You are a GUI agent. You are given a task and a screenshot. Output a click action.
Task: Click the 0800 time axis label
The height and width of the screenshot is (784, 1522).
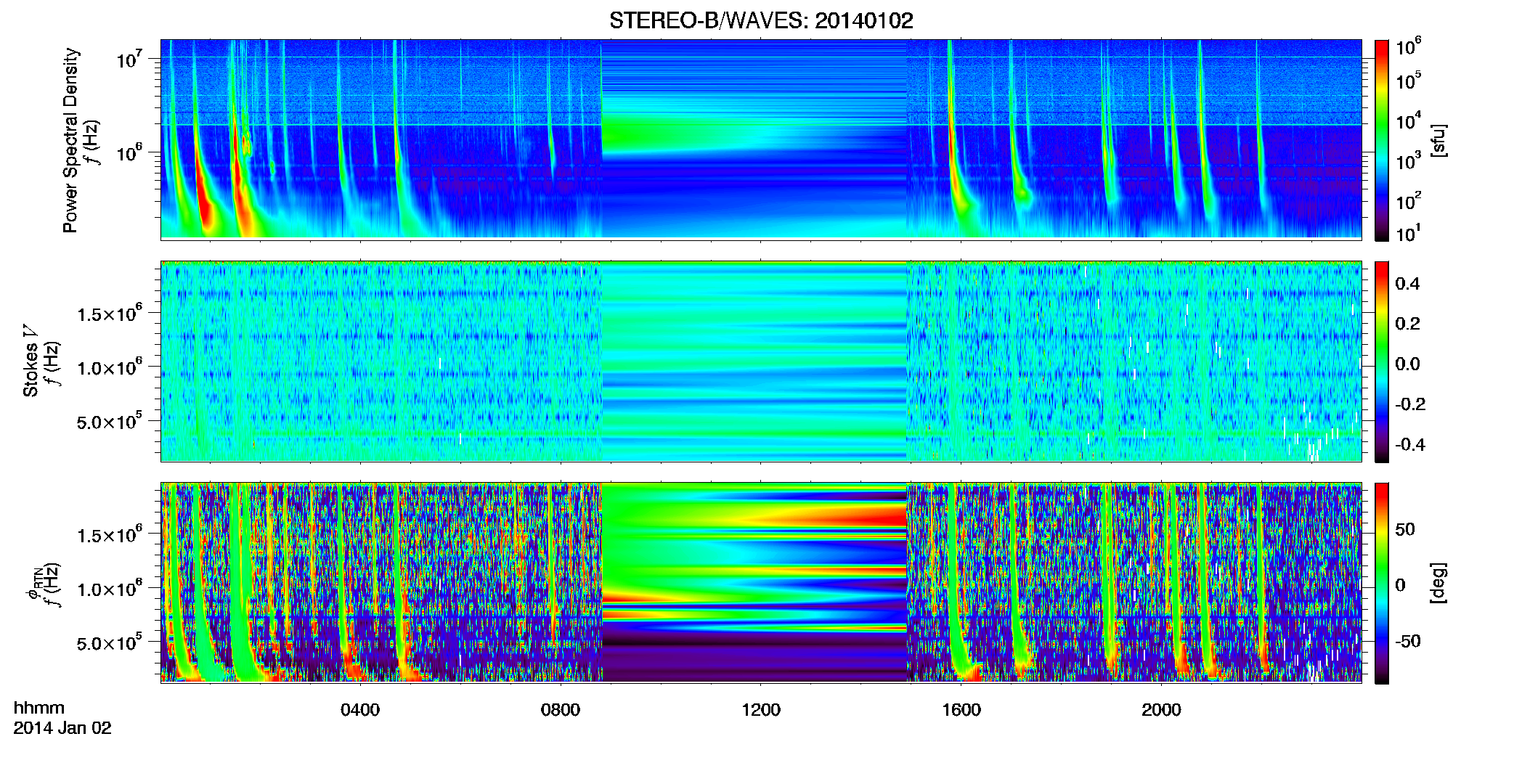[561, 709]
